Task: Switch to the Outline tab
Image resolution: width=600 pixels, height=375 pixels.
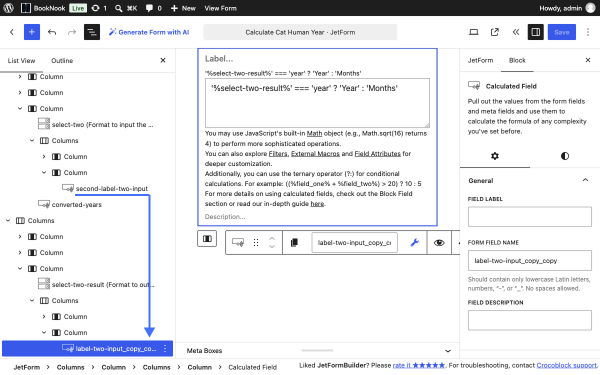Action: click(62, 60)
